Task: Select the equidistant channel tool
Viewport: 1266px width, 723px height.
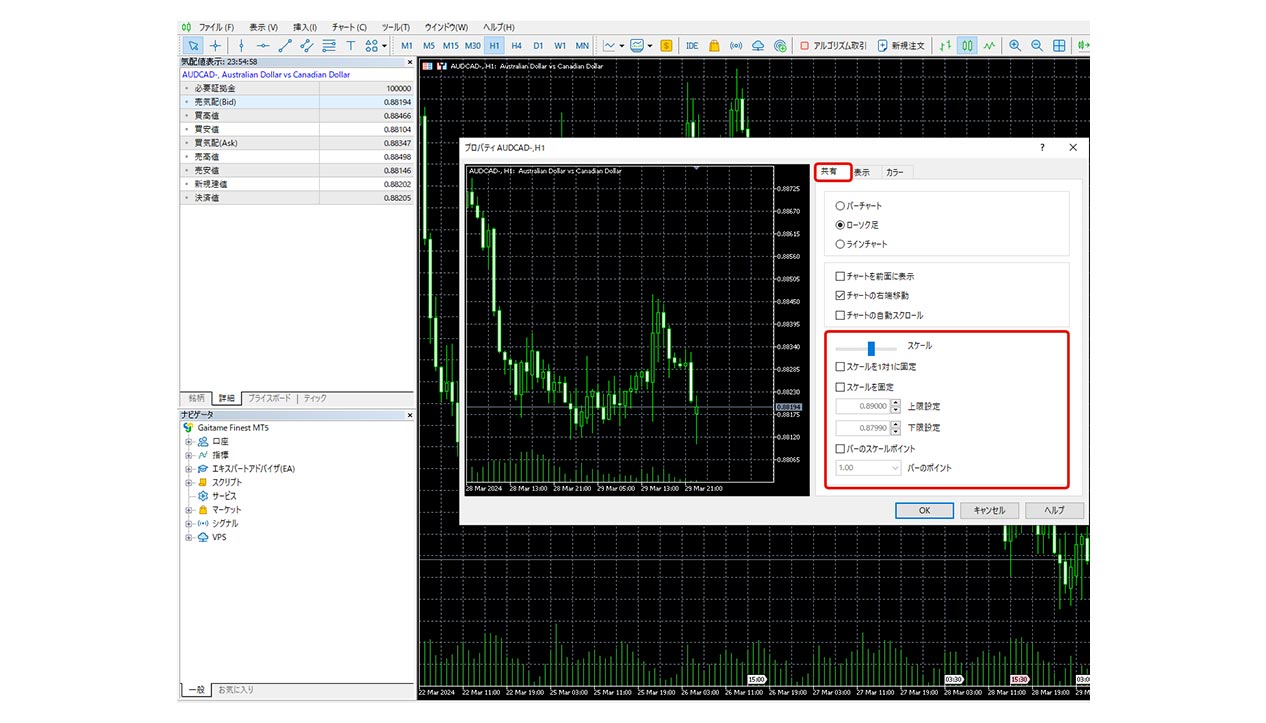Action: pyautogui.click(x=307, y=46)
